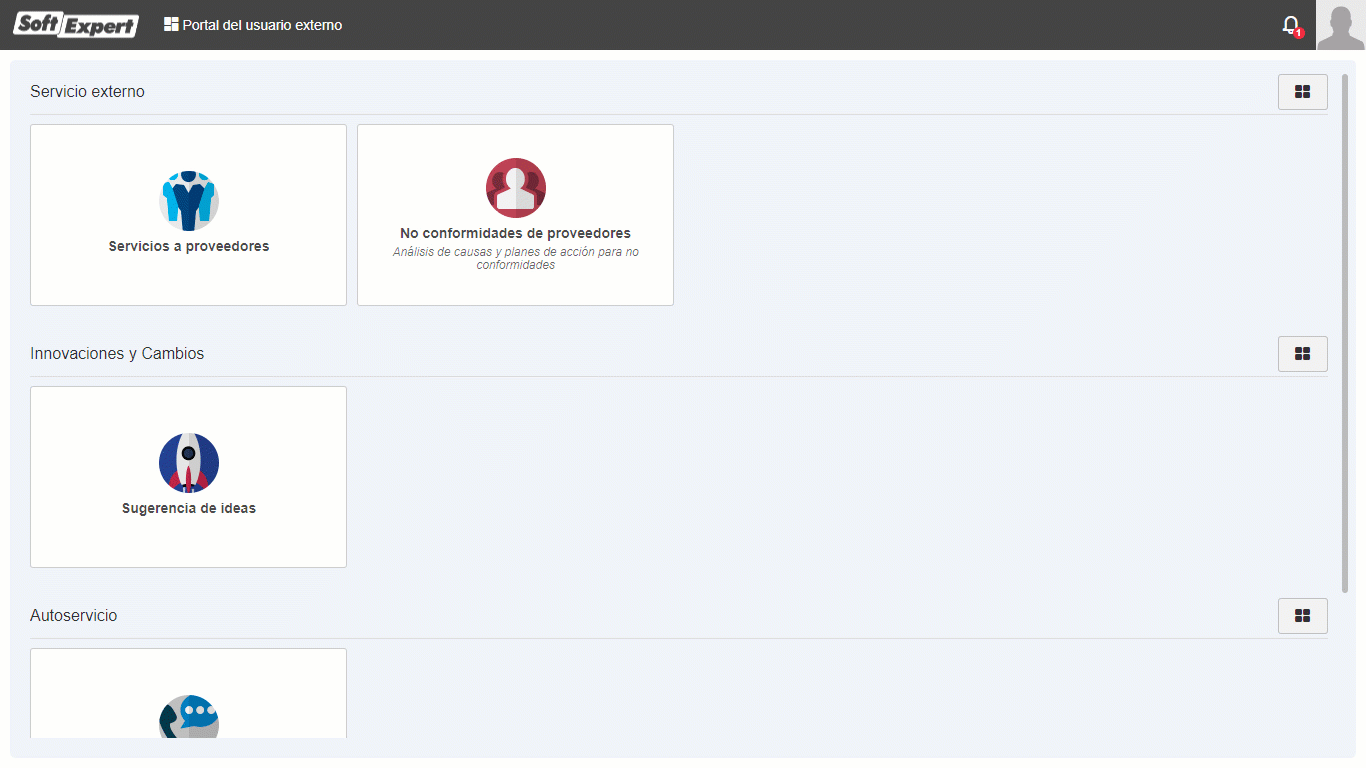Viewport: 1366px width, 768px height.
Task: Click the No conformidades de proveedores icon
Action: [x=516, y=188]
